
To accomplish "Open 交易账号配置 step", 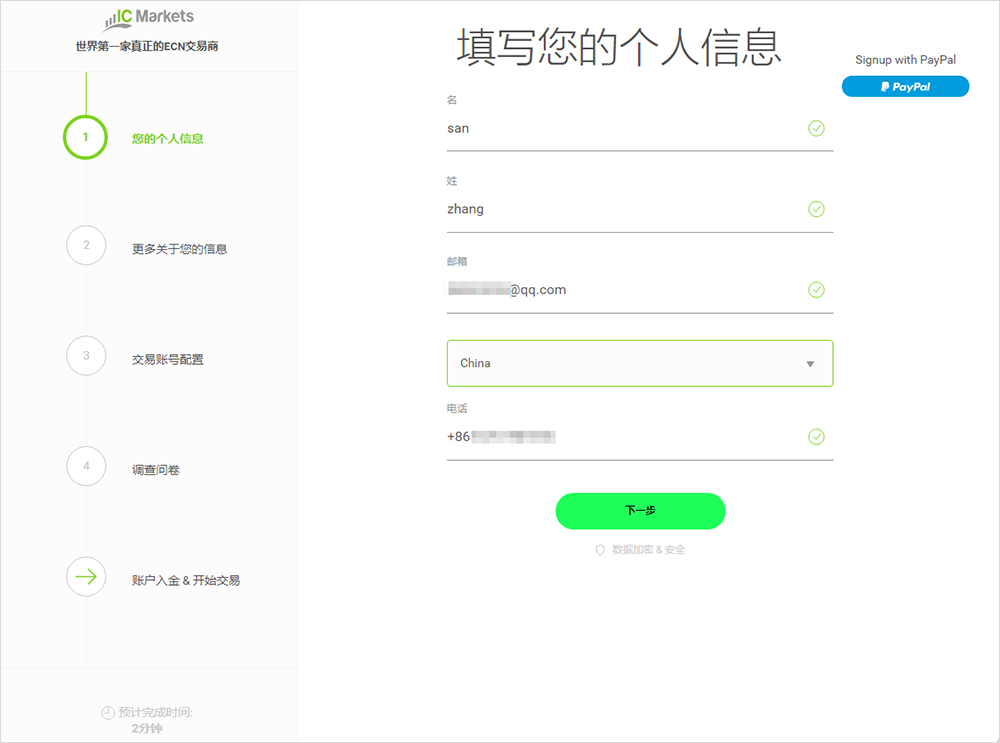I will coord(167,359).
